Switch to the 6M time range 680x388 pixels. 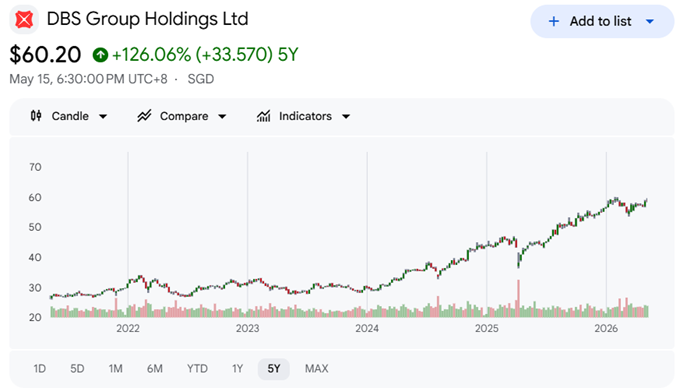(x=154, y=368)
